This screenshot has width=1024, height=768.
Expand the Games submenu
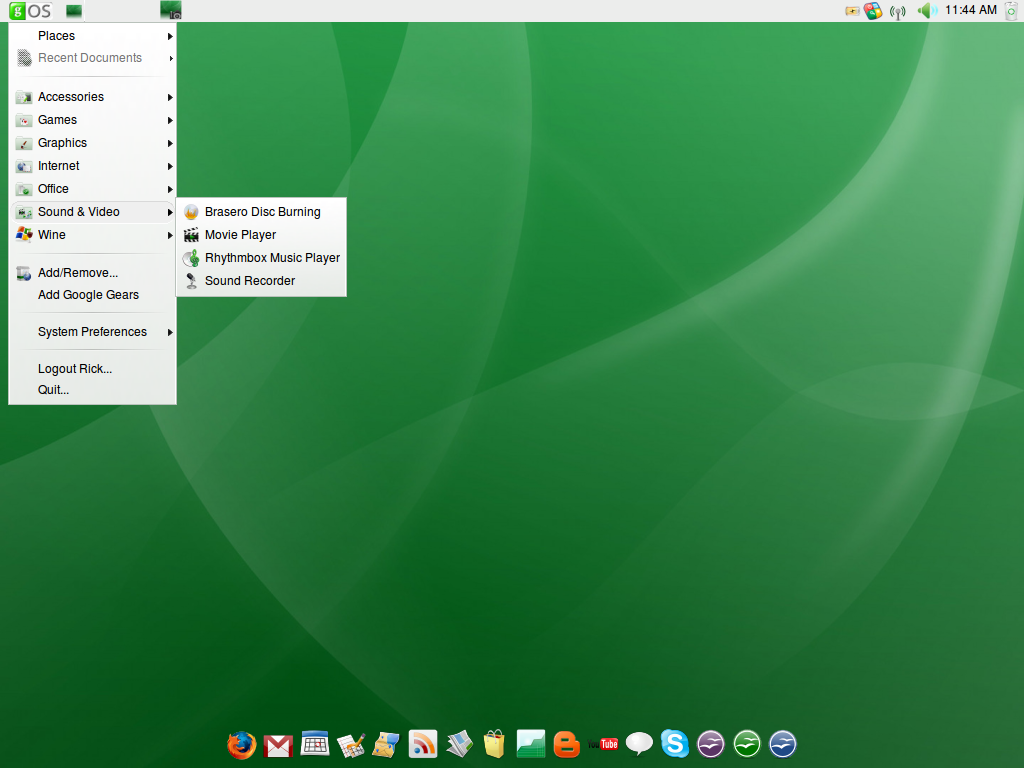coord(93,120)
